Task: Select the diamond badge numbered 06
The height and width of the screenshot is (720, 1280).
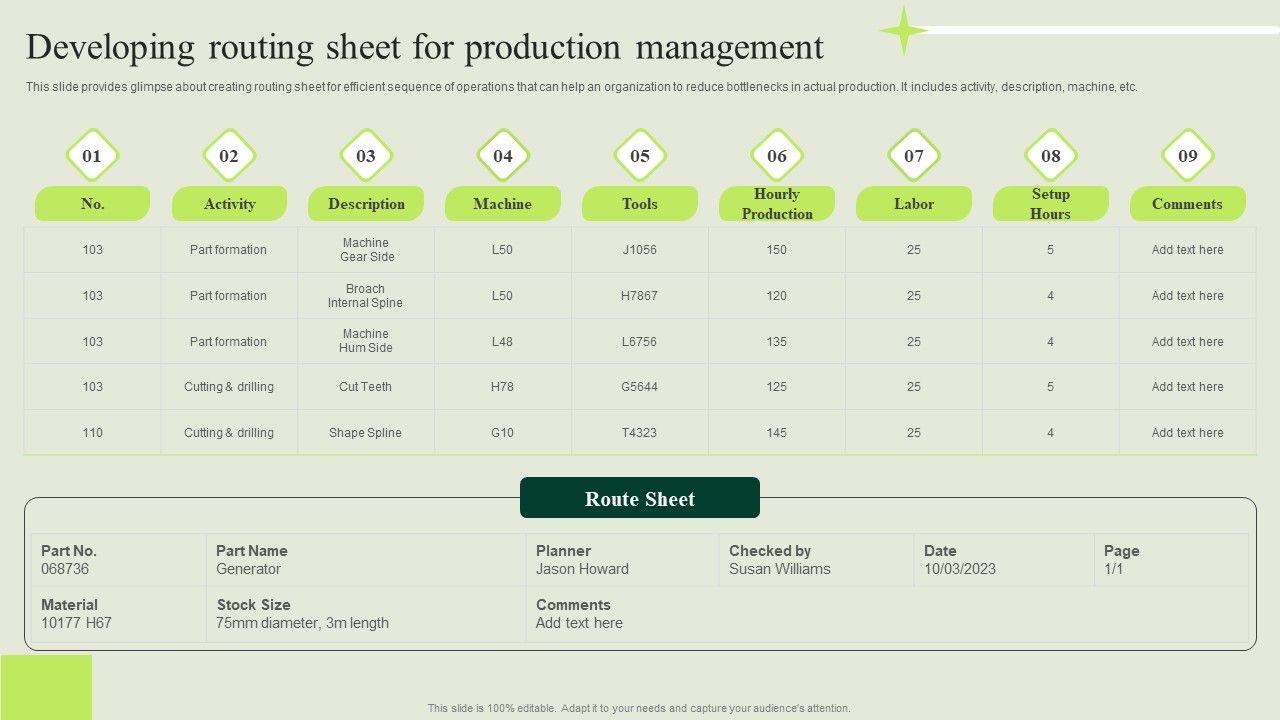Action: [x=777, y=155]
